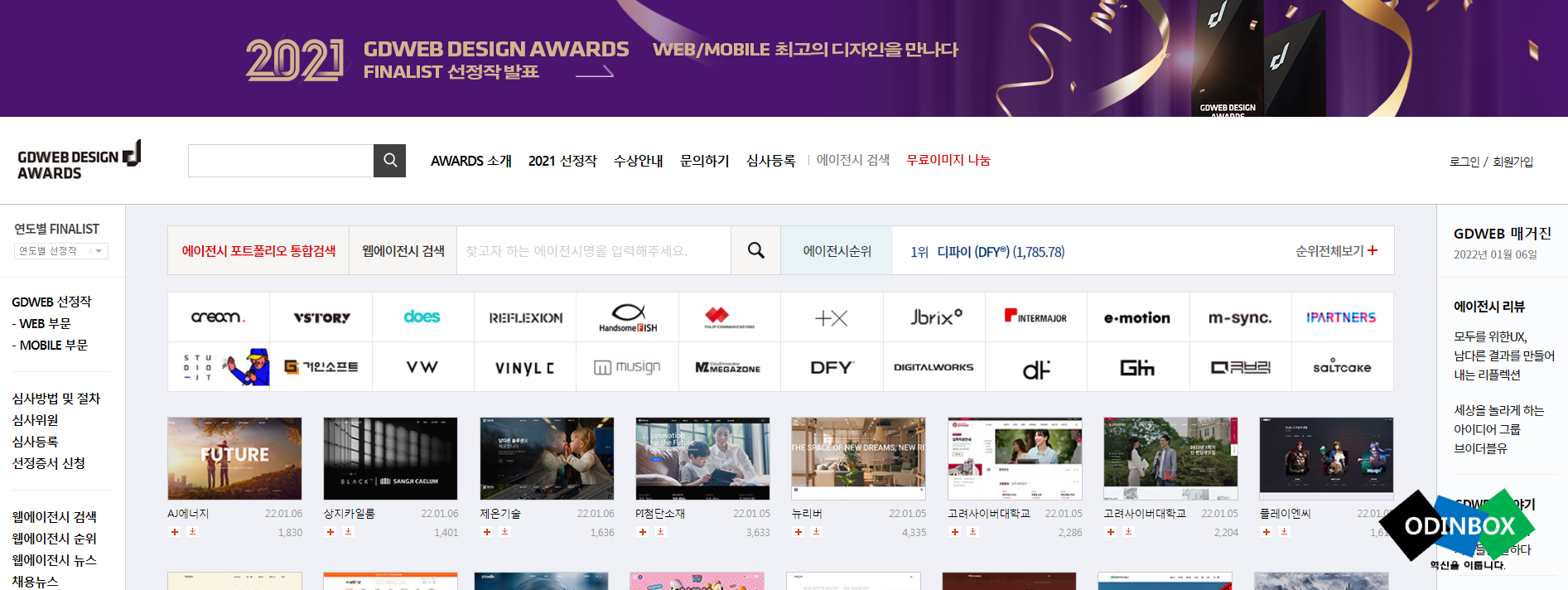Open the 2021 선정작 menu
This screenshot has height=590, width=1568.
click(562, 161)
